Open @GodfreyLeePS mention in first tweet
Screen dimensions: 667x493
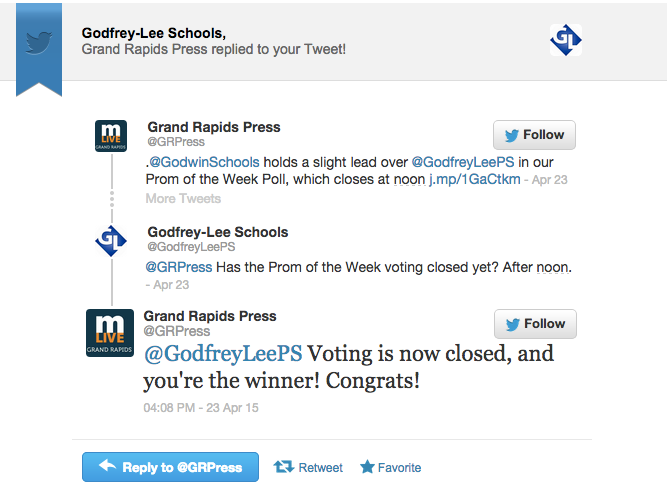462,162
